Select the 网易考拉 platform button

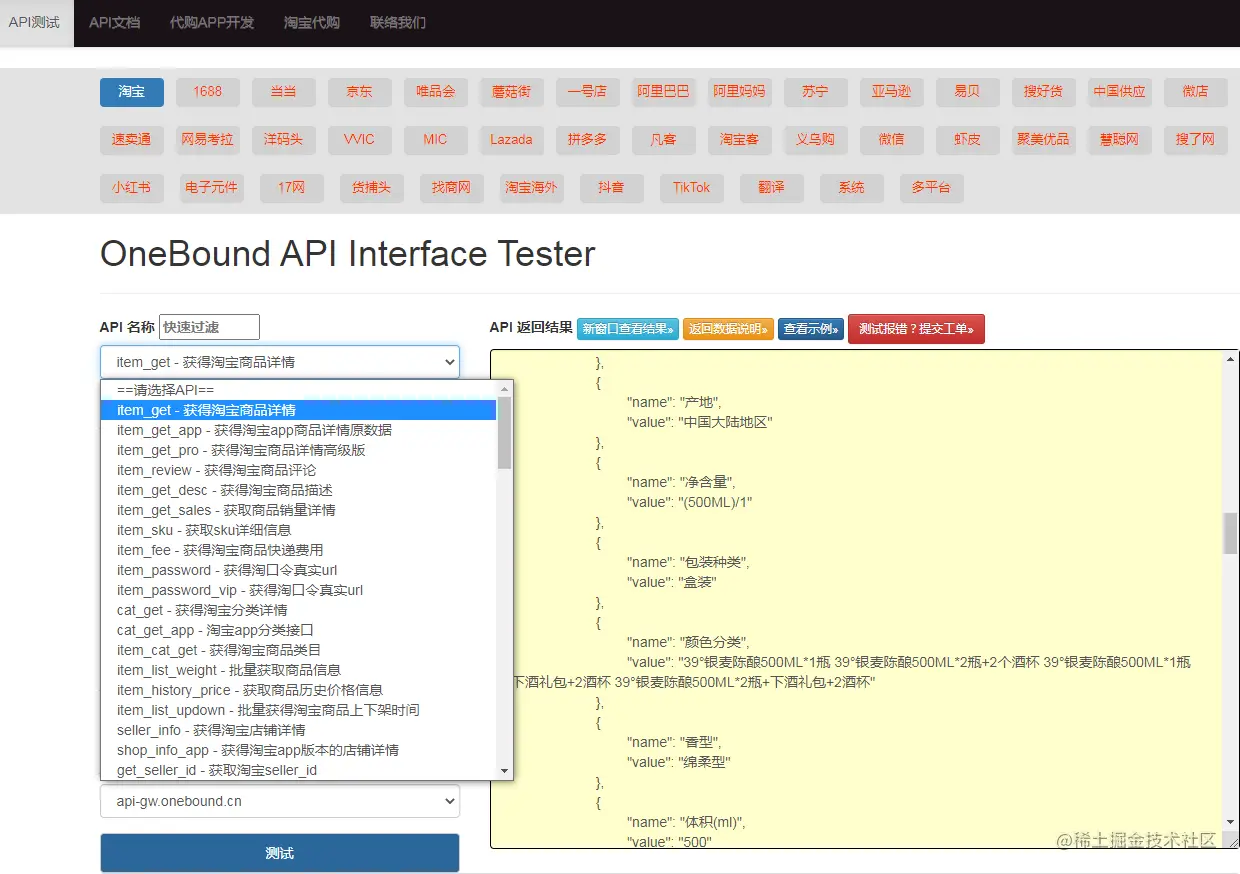pyautogui.click(x=208, y=140)
